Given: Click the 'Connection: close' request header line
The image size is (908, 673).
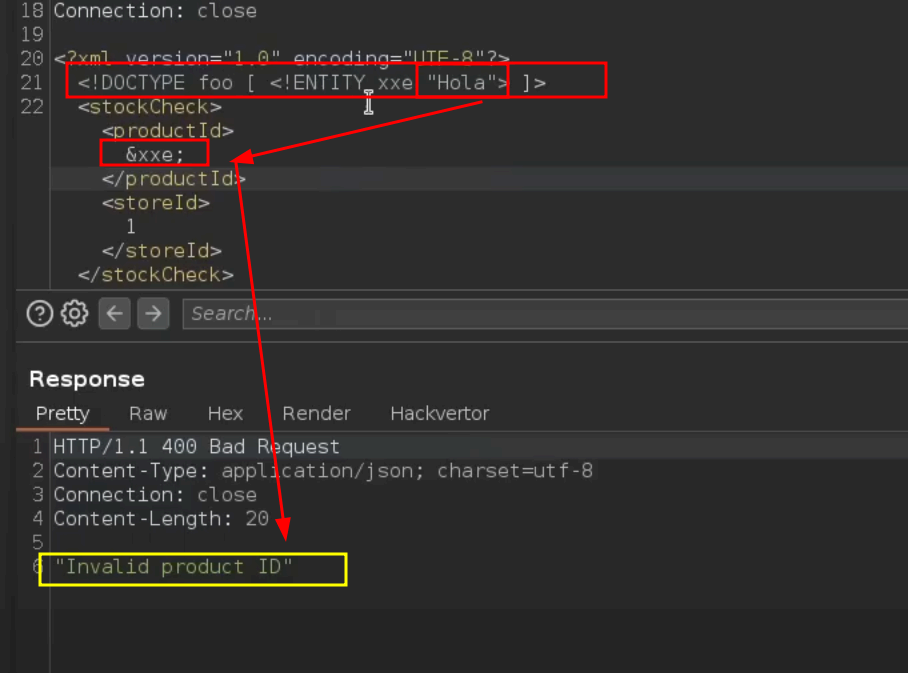Looking at the screenshot, I should 155,11.
